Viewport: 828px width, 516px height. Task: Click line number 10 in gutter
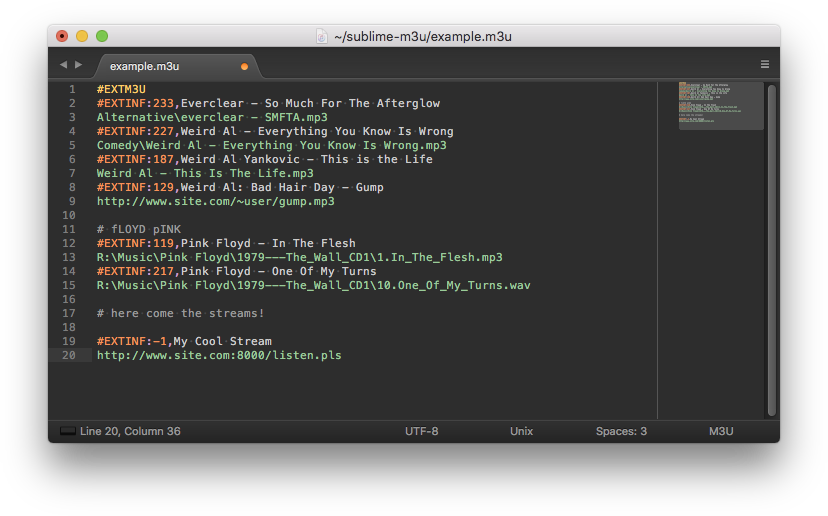tap(69, 215)
